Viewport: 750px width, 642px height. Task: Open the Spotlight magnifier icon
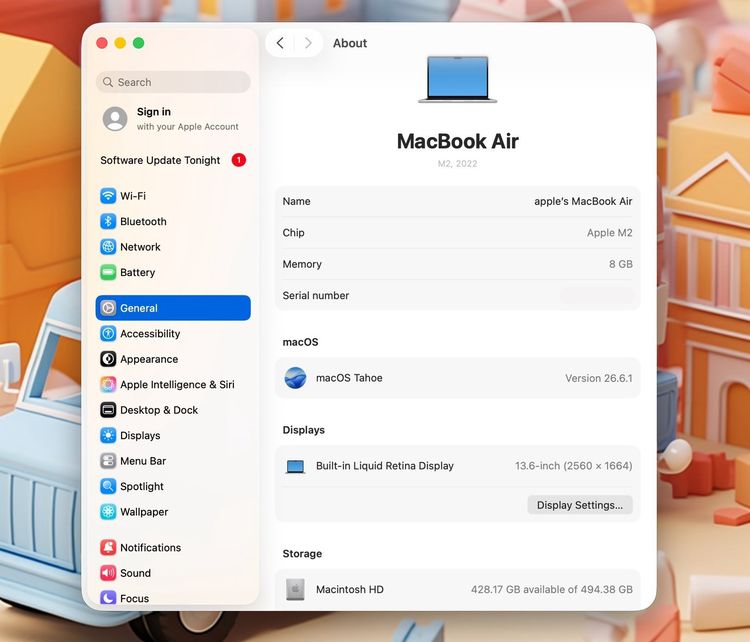point(108,486)
